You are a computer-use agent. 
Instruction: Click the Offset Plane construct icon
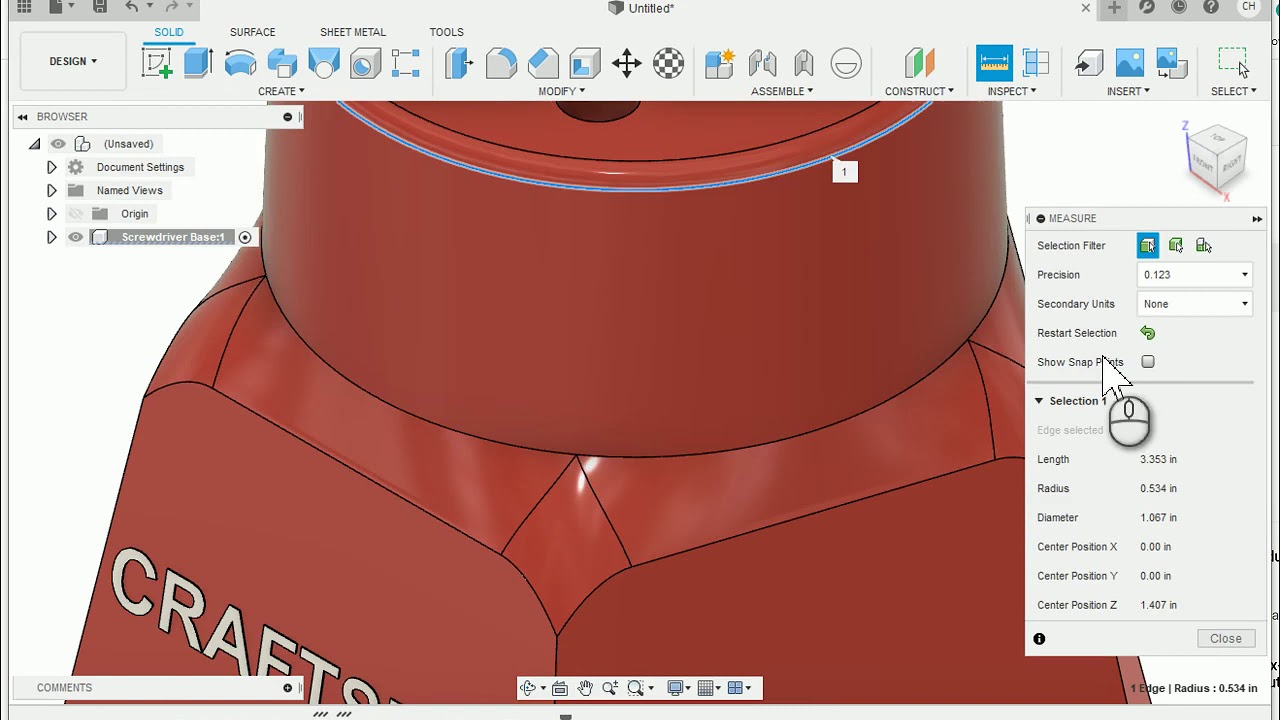[x=919, y=64]
